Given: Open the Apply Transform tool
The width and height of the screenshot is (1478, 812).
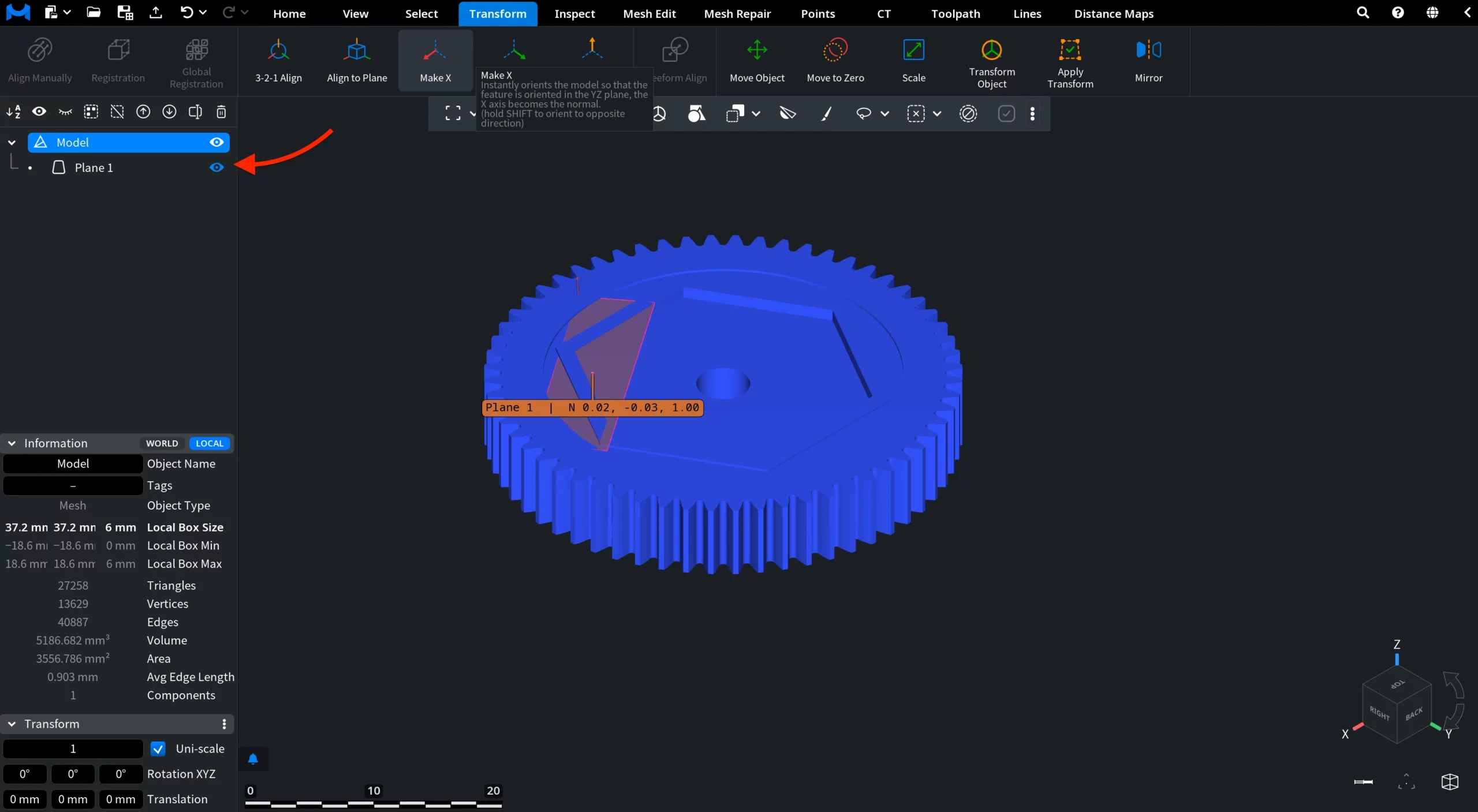Looking at the screenshot, I should (1070, 61).
